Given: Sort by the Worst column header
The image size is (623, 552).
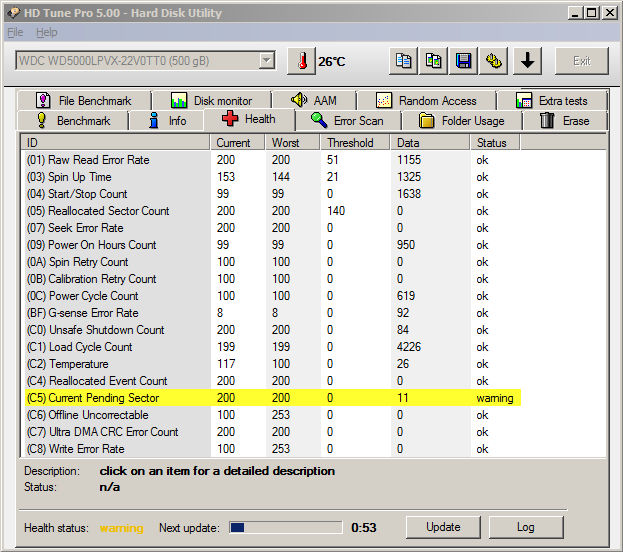Looking at the screenshot, I should click(292, 143).
